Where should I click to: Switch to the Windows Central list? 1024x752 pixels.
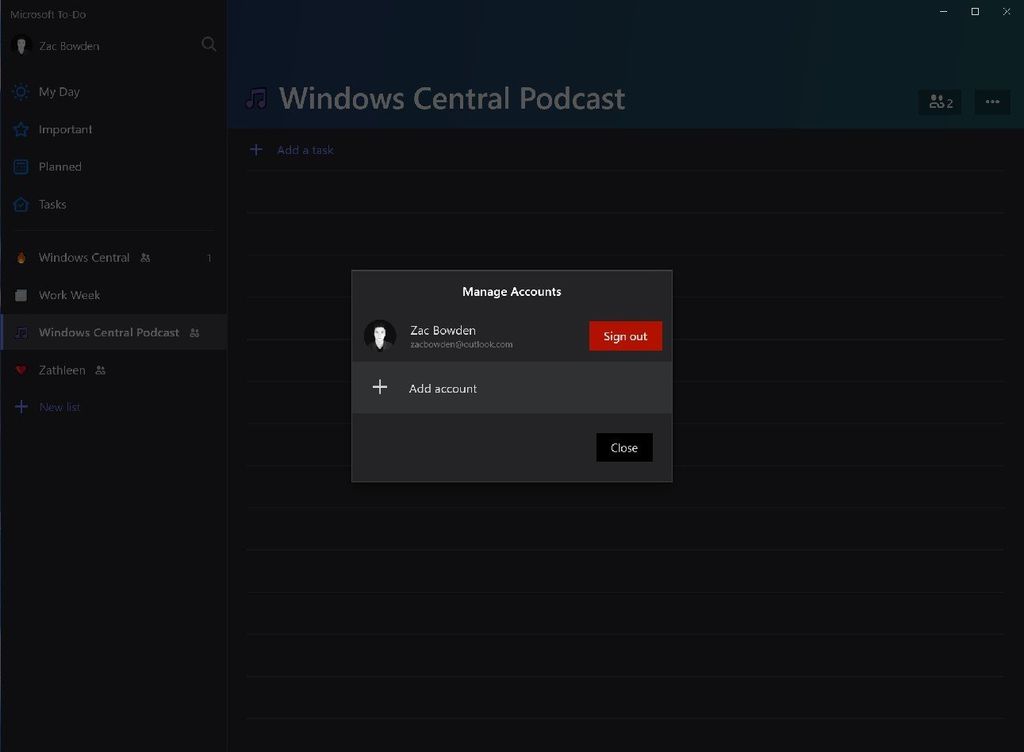click(x=83, y=257)
